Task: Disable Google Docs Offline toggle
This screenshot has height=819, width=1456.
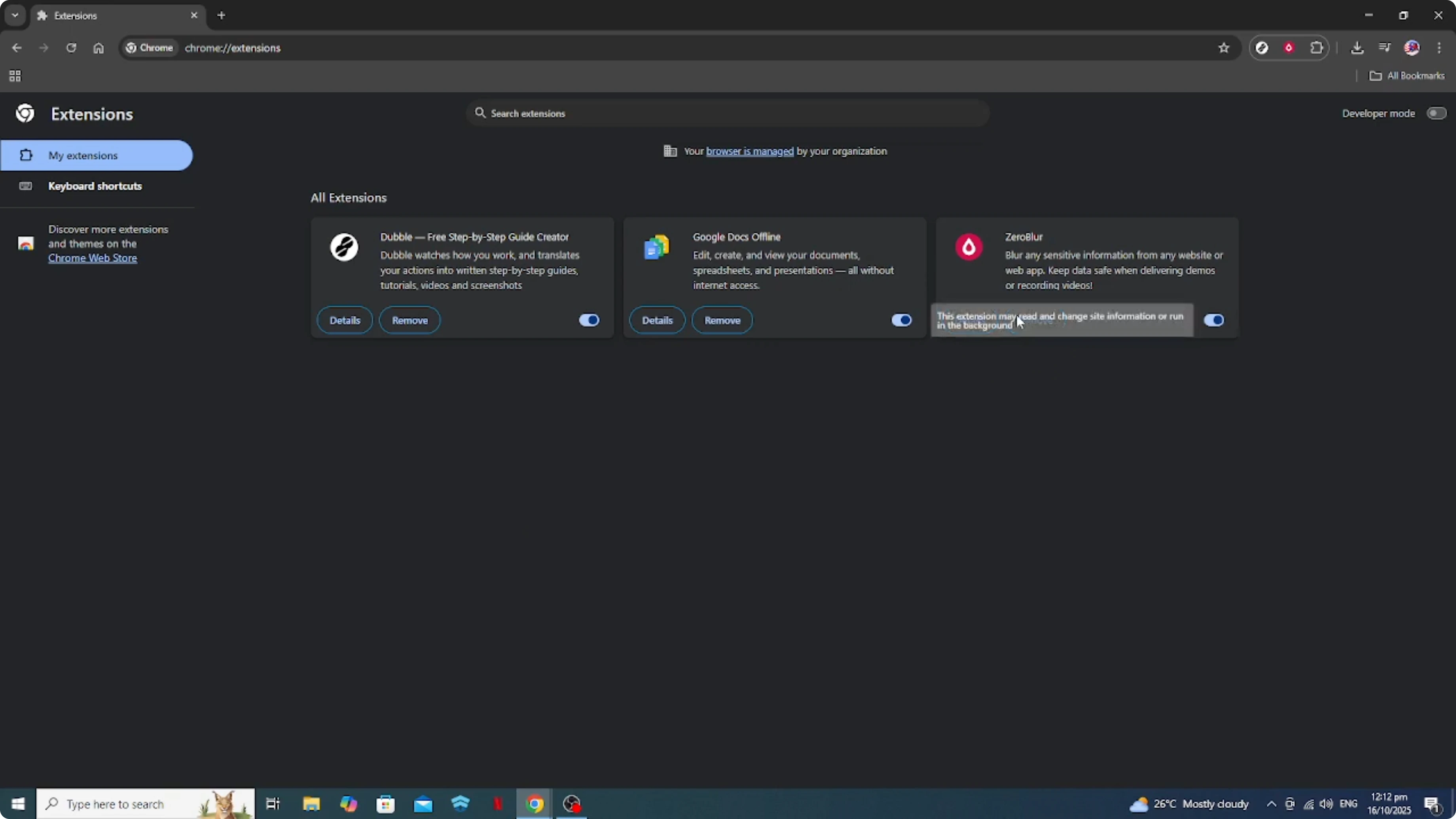Action: (902, 320)
